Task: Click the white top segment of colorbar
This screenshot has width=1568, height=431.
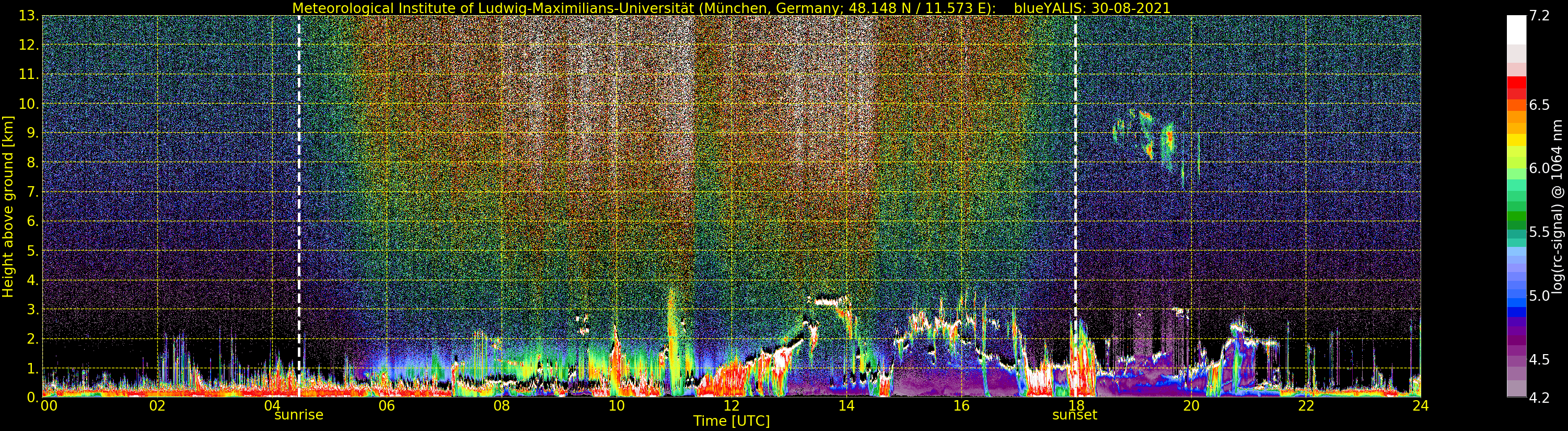Action: click(1516, 30)
